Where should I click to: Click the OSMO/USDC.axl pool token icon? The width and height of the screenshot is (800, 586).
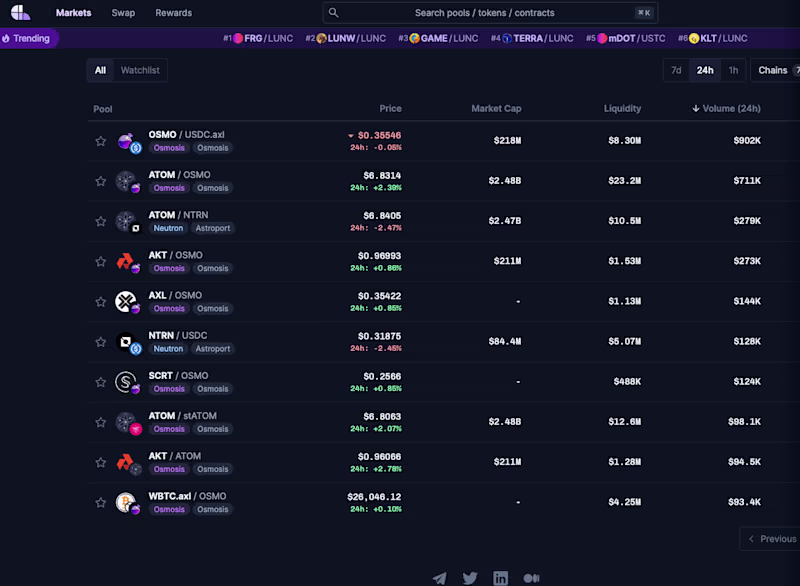(127, 140)
